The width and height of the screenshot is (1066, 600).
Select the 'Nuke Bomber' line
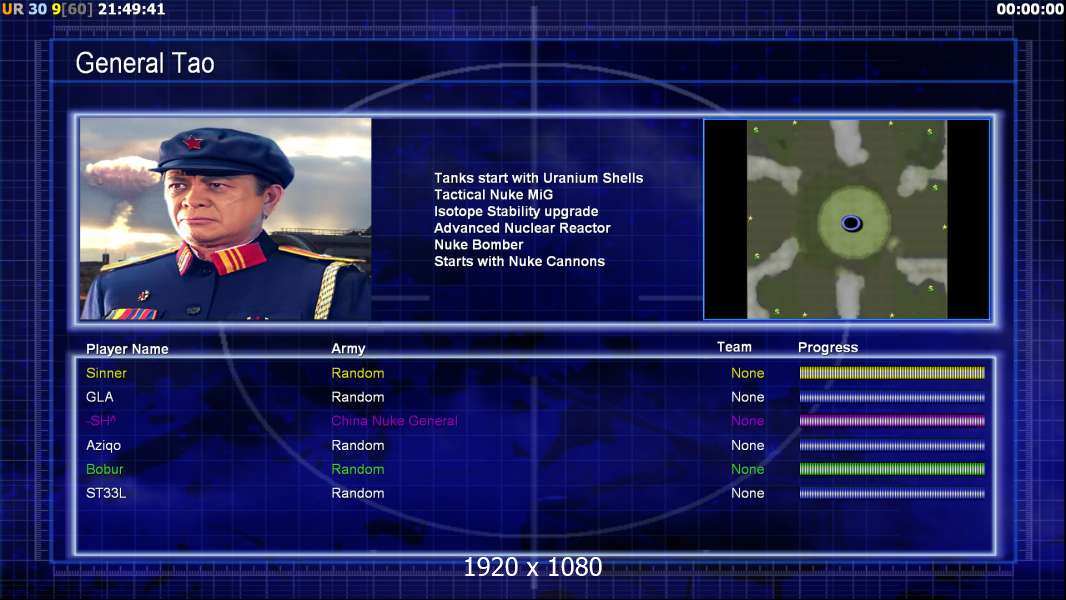479,245
